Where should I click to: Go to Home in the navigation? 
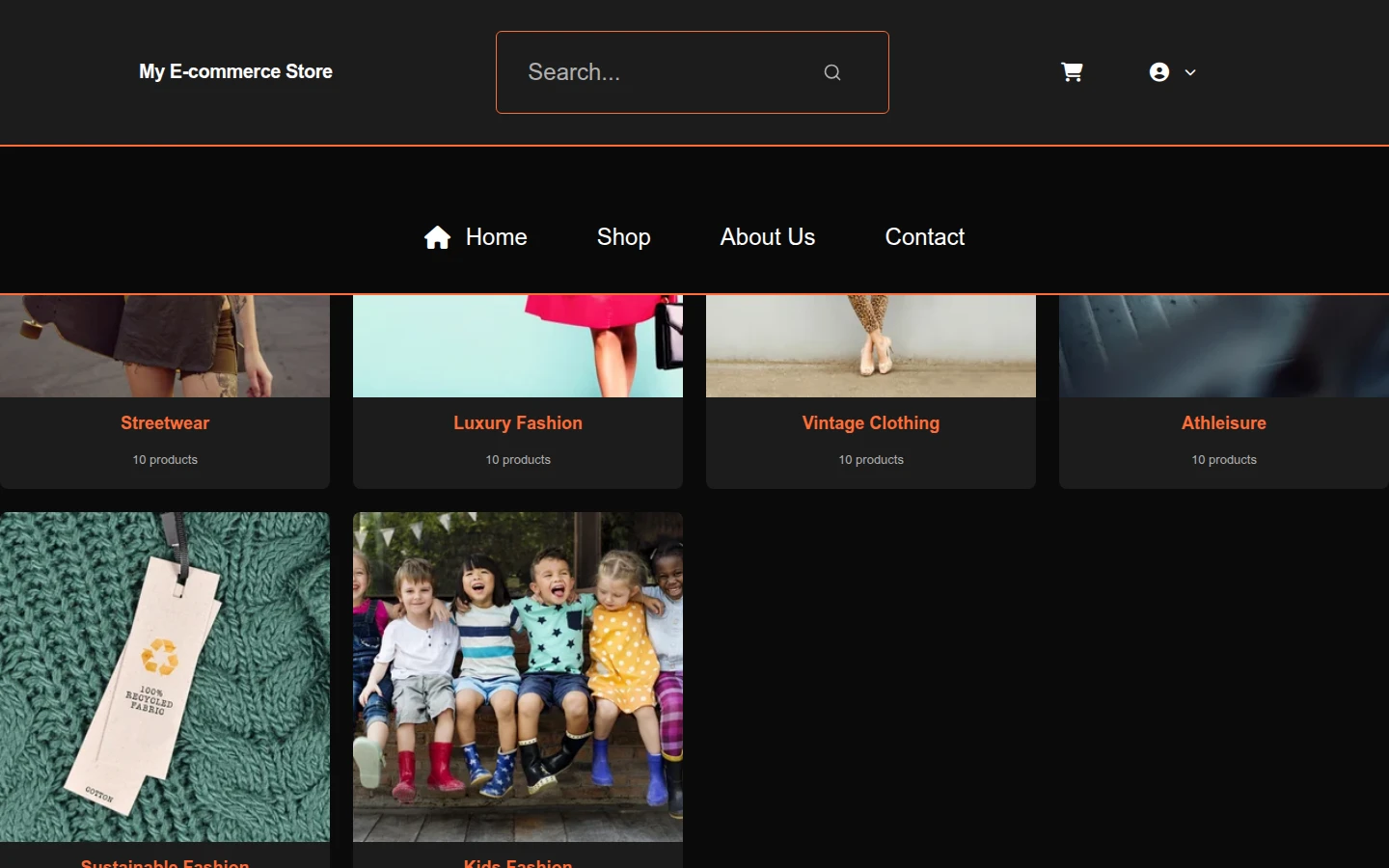[x=496, y=237]
